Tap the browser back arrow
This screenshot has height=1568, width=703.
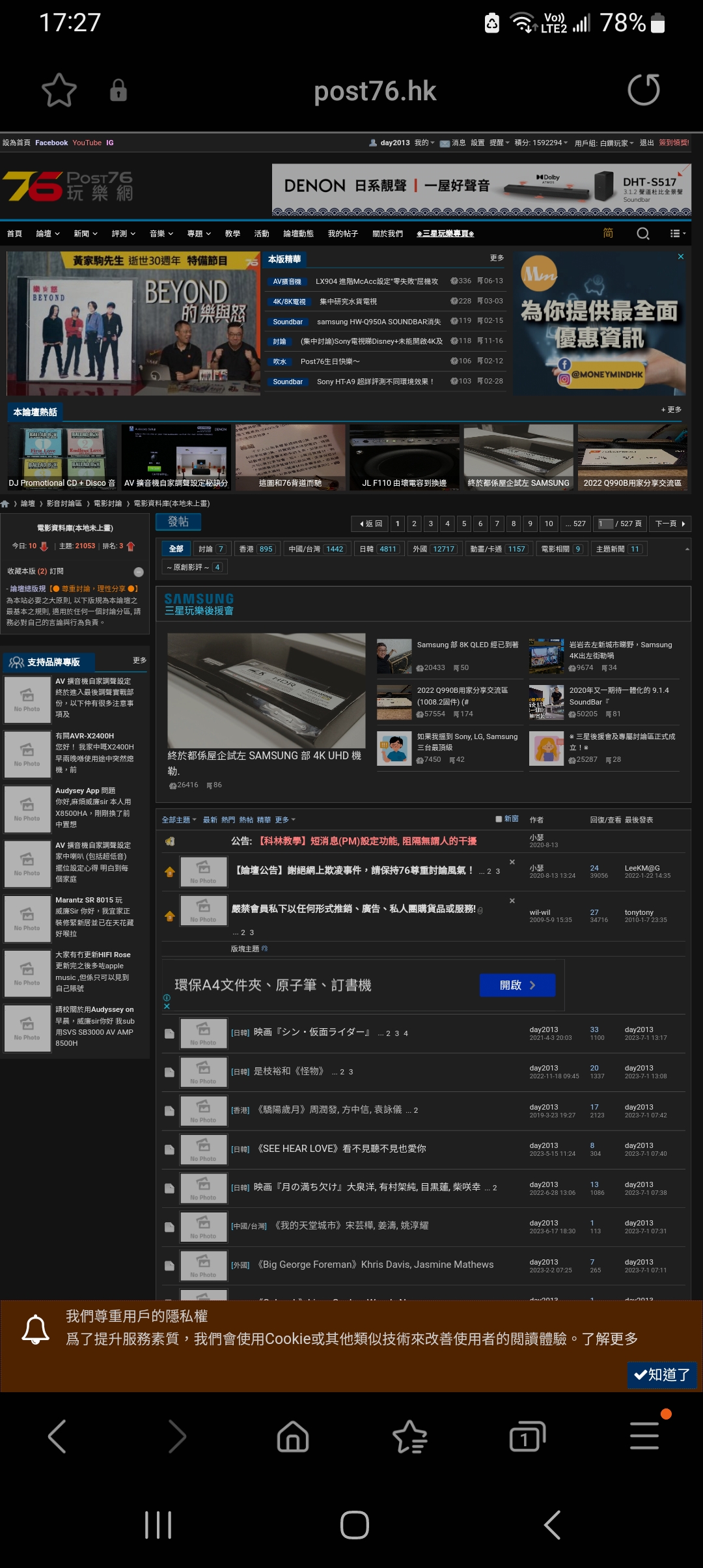click(57, 1436)
